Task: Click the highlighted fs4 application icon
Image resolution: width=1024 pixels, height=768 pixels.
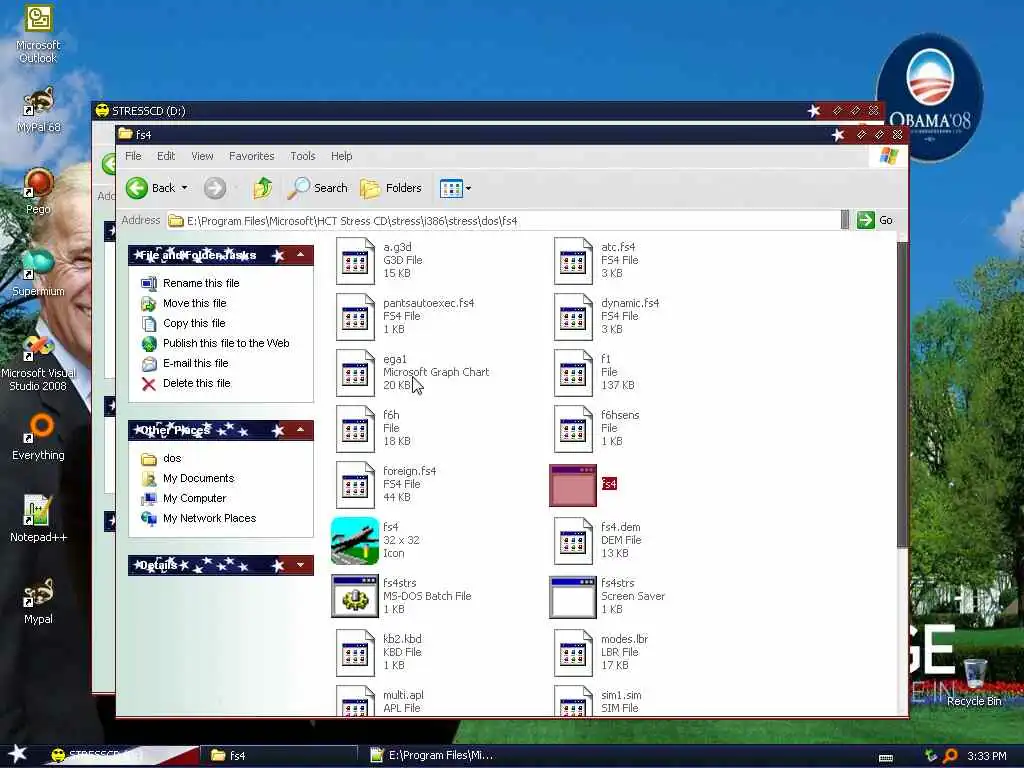Action: click(573, 485)
